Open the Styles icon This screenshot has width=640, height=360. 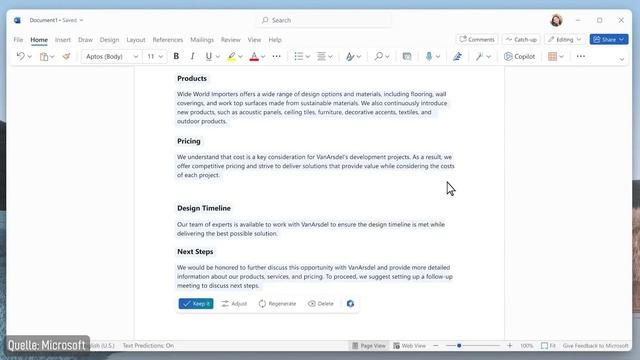[350, 57]
